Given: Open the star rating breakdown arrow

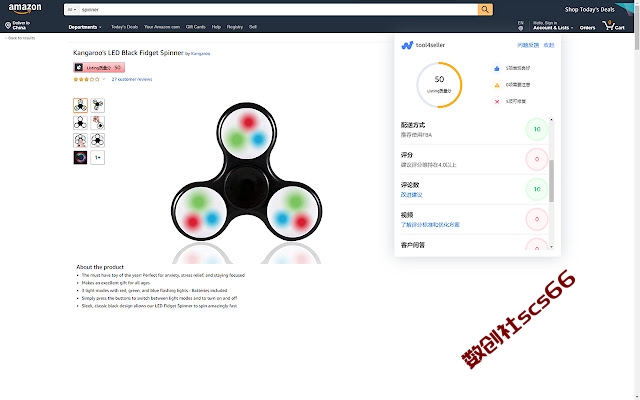Looking at the screenshot, I should click(x=104, y=79).
